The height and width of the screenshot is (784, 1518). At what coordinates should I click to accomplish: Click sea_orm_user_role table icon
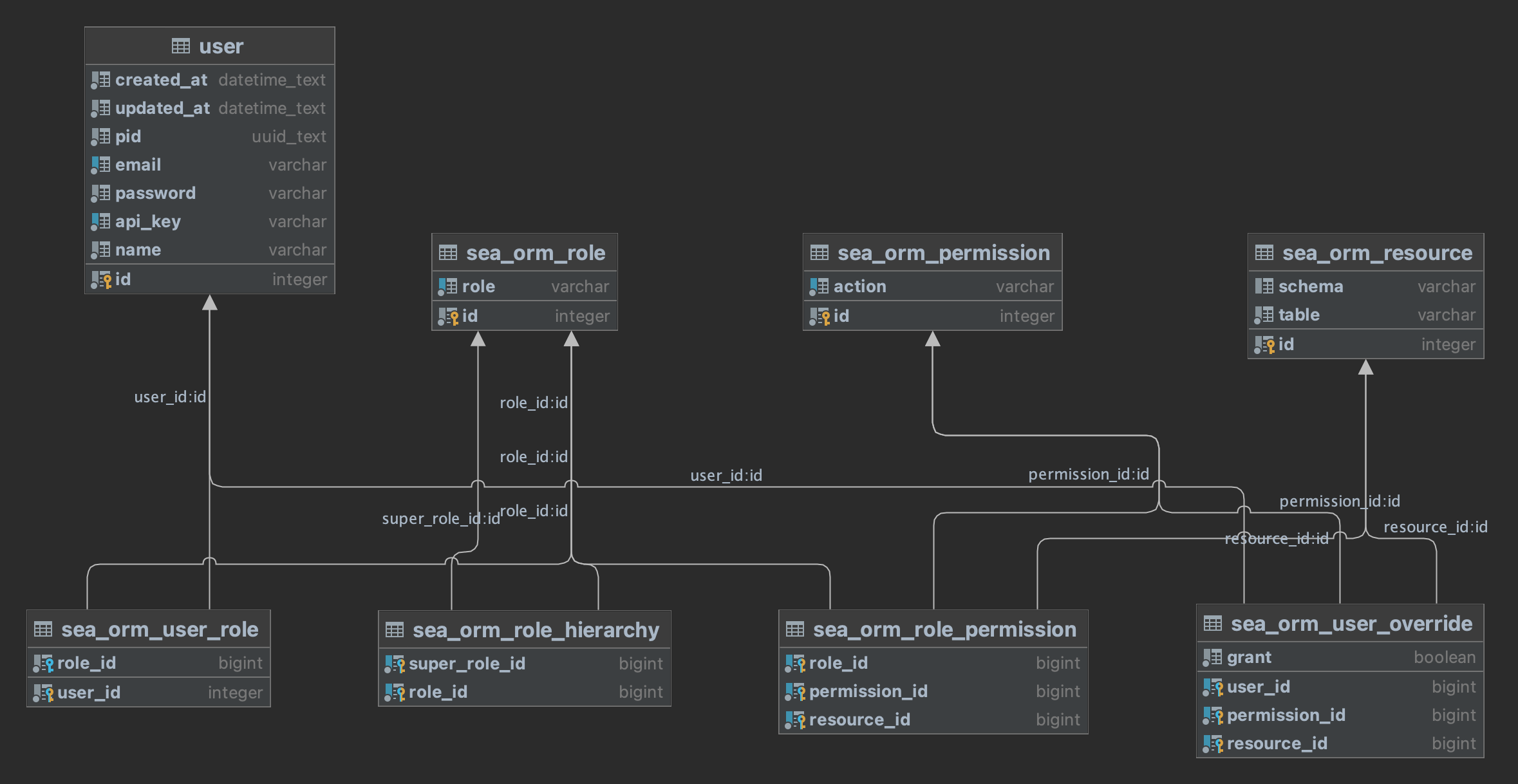[x=43, y=630]
